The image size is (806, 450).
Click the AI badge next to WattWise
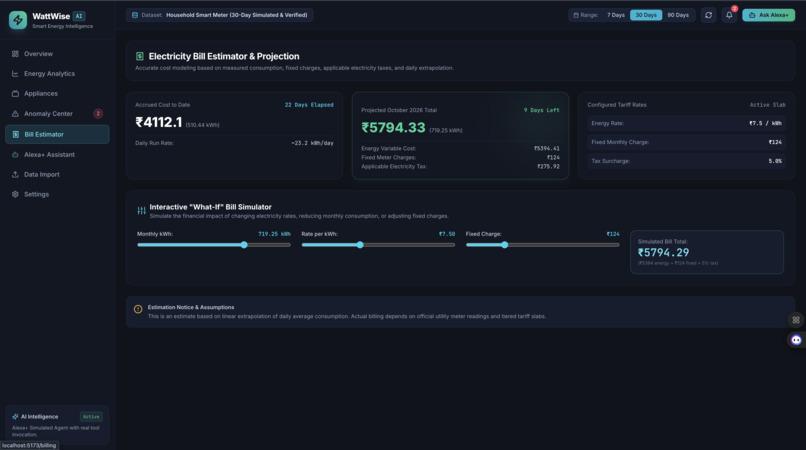click(79, 16)
